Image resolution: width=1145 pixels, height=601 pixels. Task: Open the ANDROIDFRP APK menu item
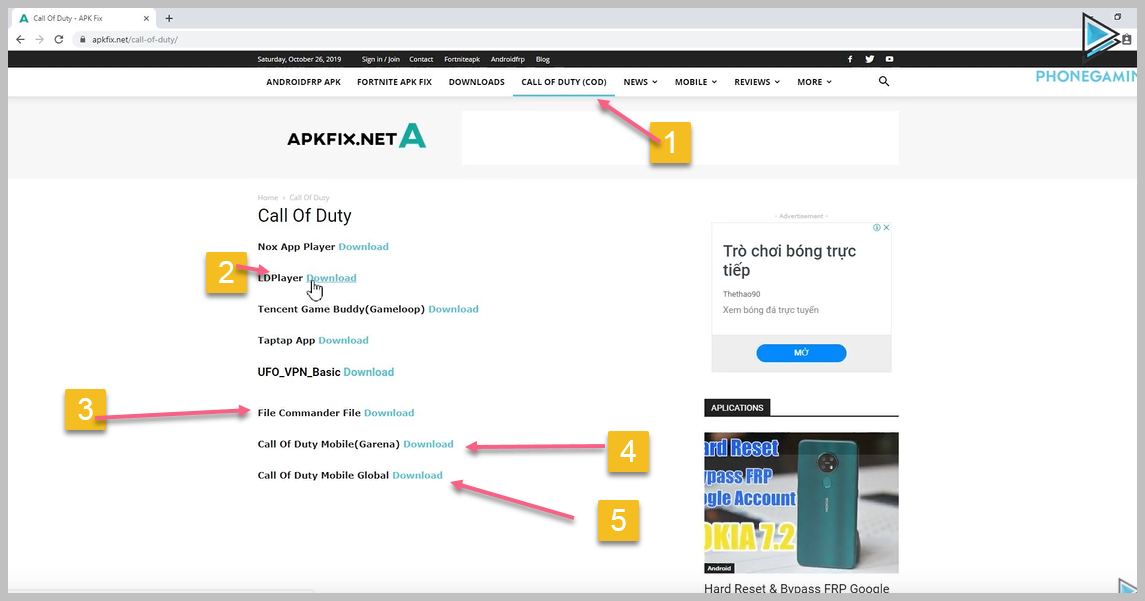pos(304,82)
